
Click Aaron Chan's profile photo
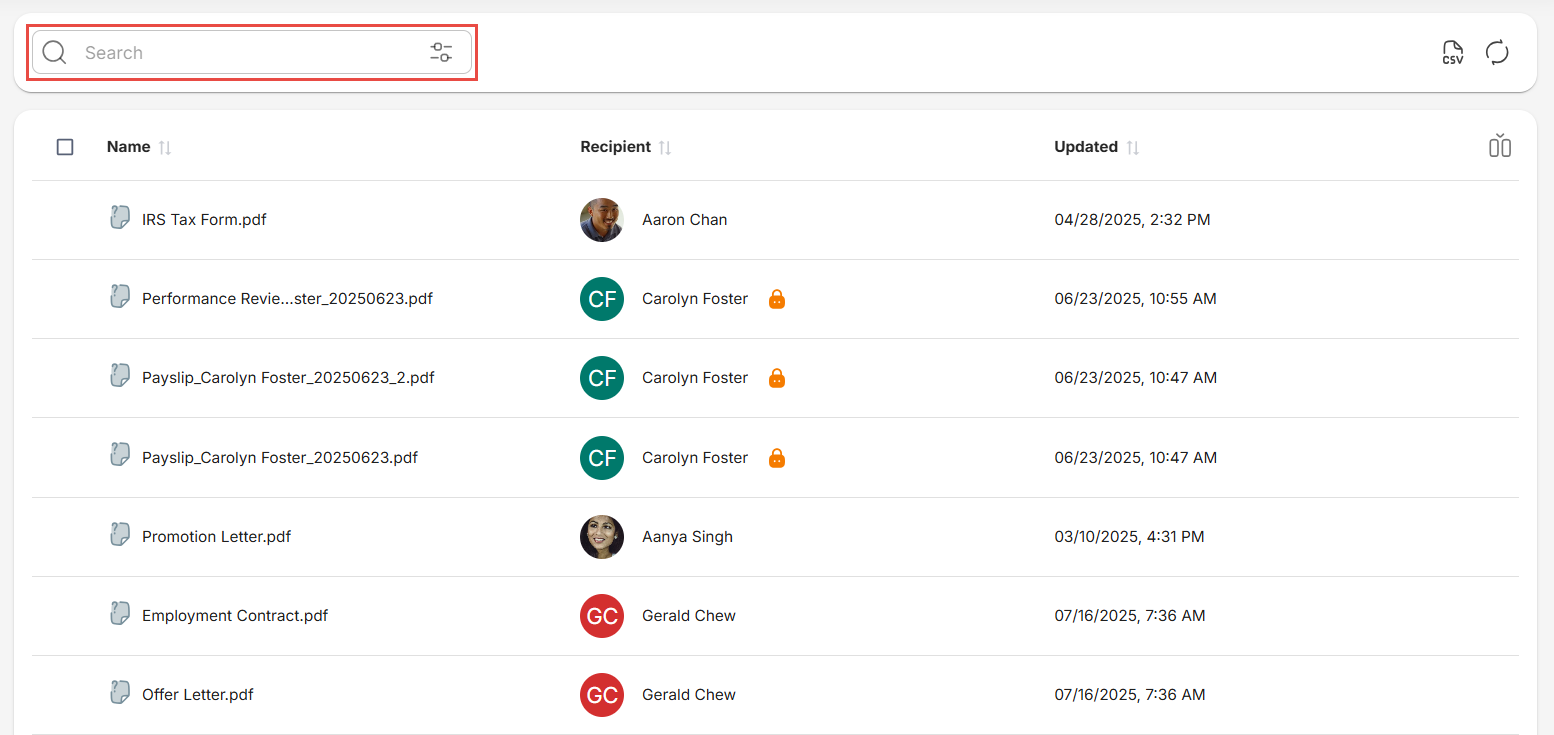pos(601,220)
